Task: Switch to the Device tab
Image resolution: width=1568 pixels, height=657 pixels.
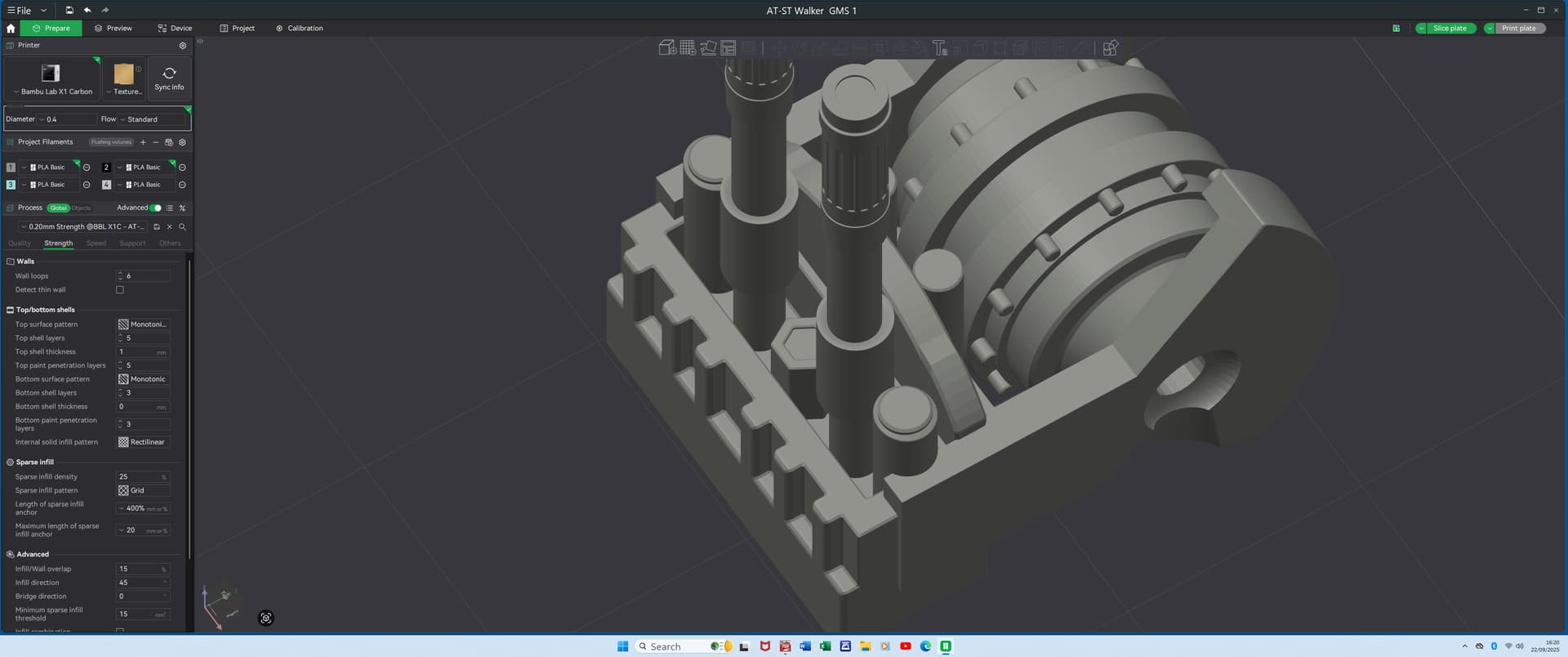Action: click(175, 29)
